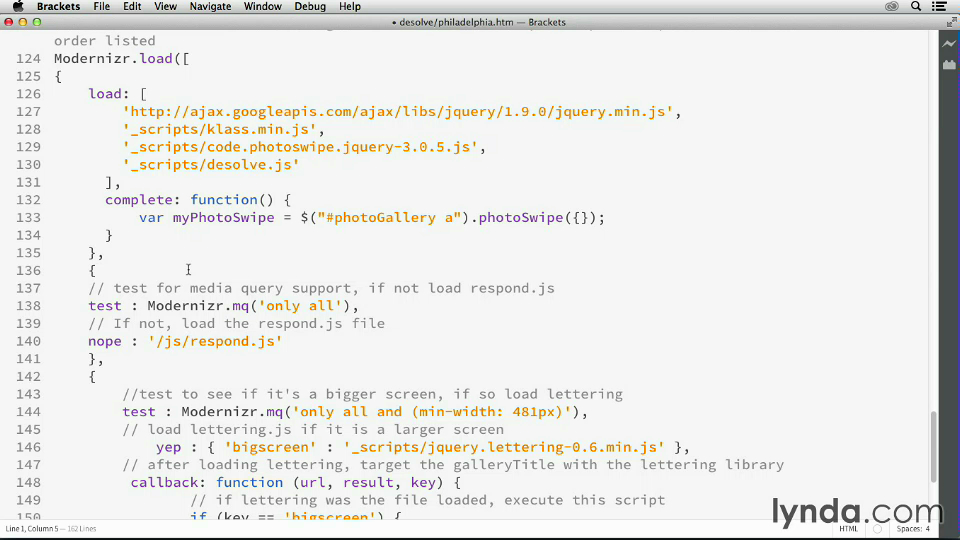Click 'callback' keyword on line 148
The image size is (960, 540).
point(164,483)
